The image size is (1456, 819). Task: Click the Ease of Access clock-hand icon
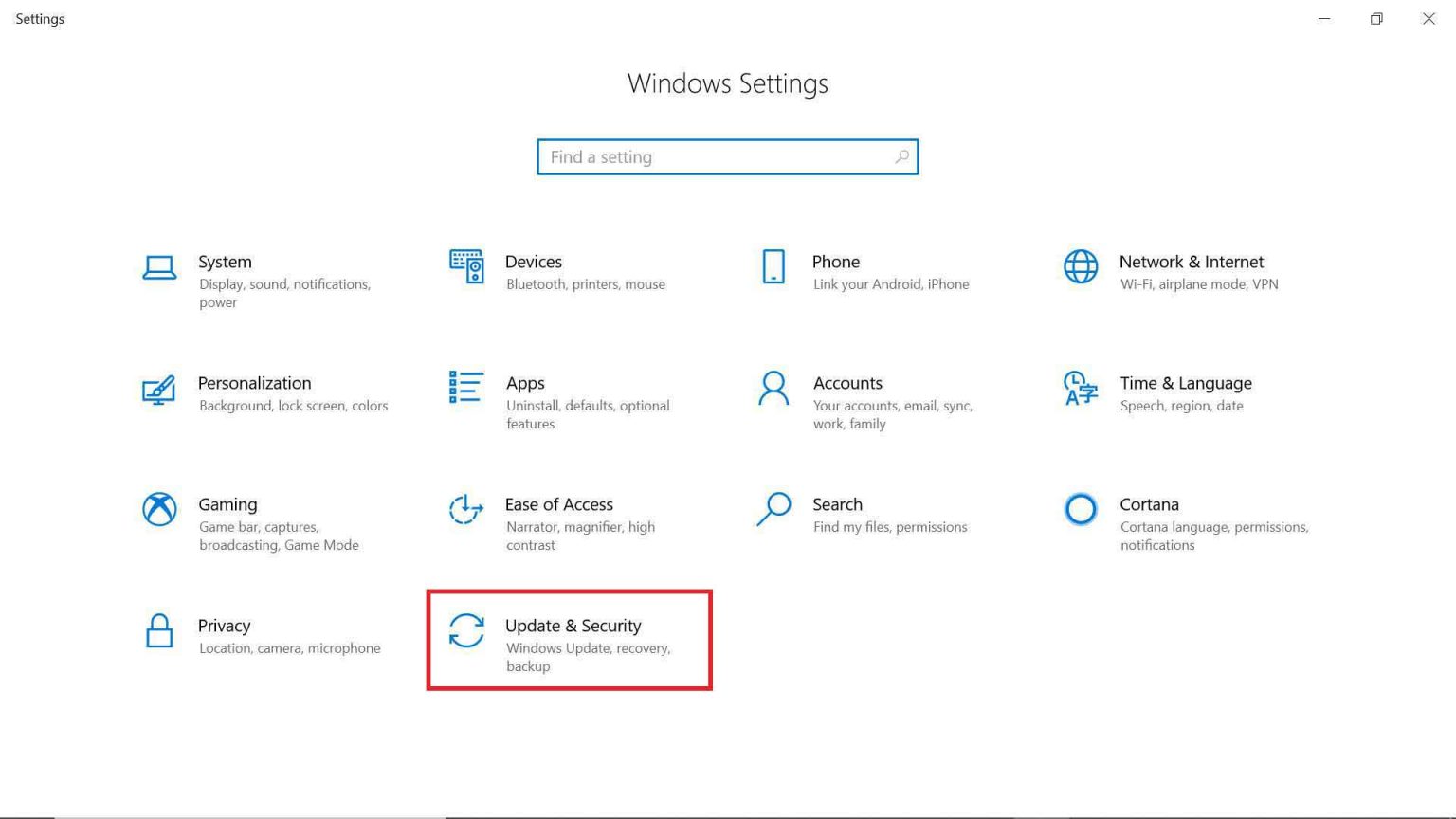point(465,511)
